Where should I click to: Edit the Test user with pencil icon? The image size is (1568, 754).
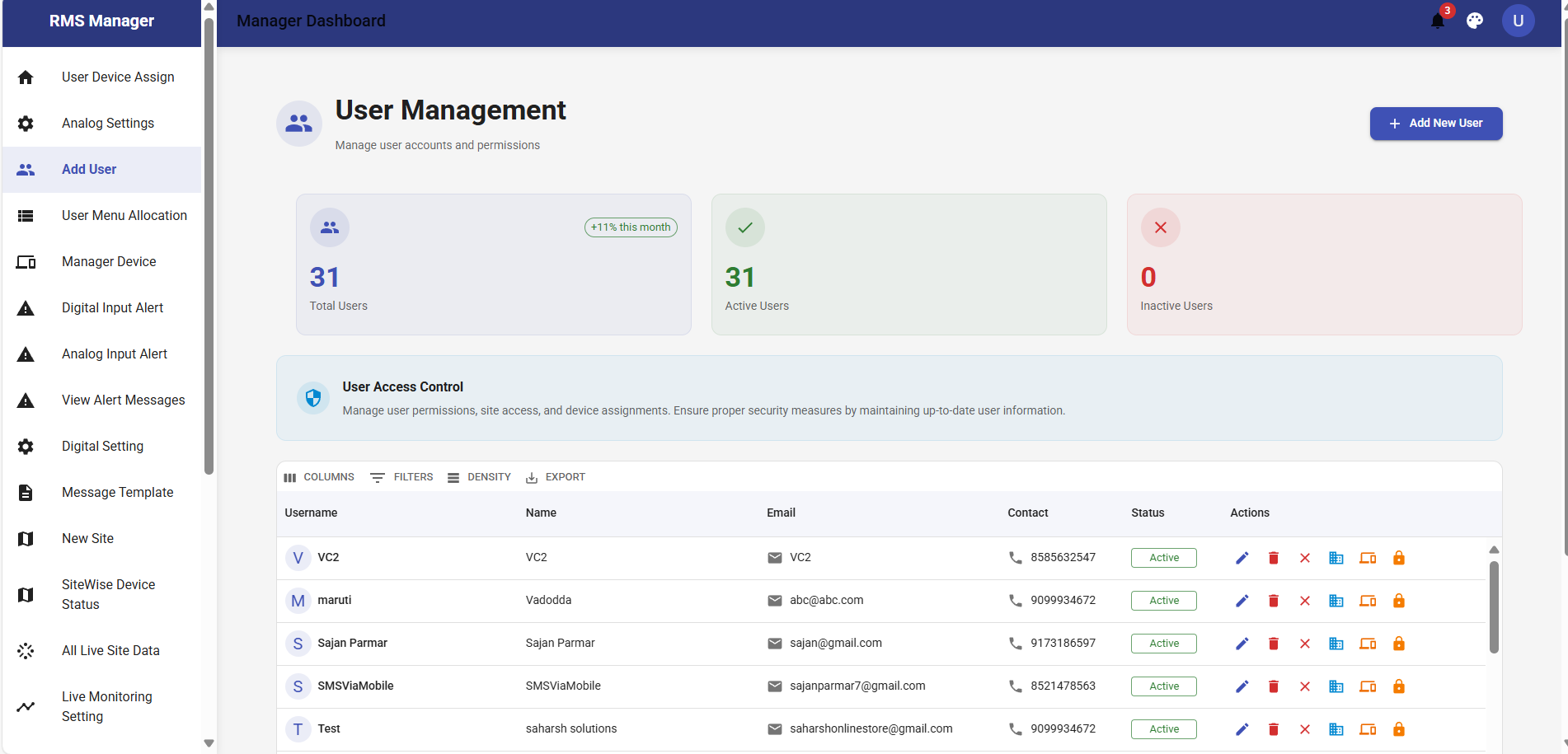point(1242,729)
